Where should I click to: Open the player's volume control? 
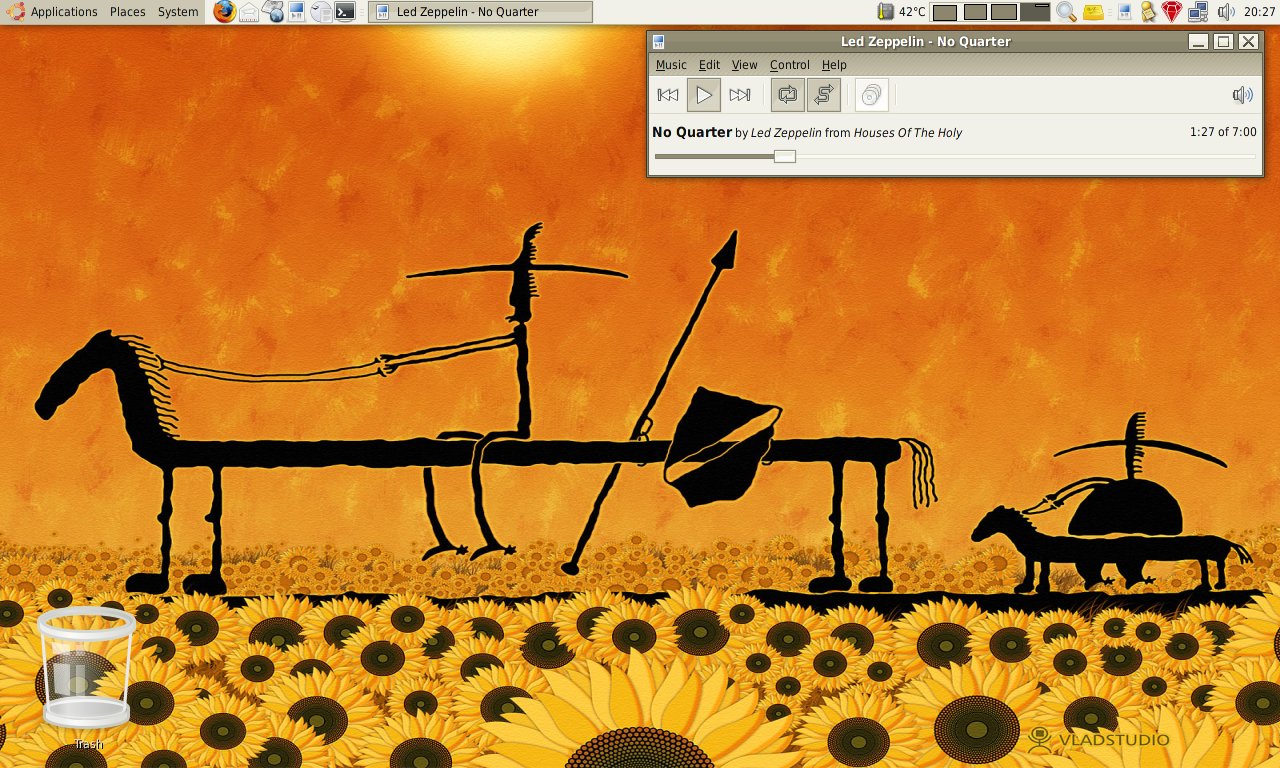(1243, 95)
